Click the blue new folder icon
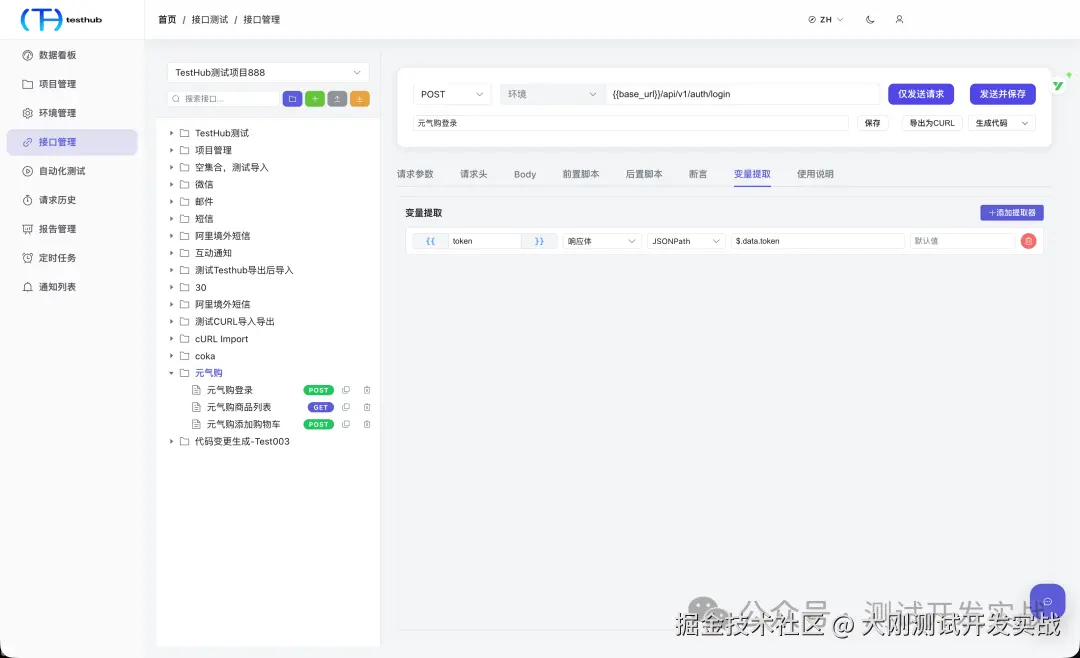Image resolution: width=1080 pixels, height=658 pixels. click(292, 99)
